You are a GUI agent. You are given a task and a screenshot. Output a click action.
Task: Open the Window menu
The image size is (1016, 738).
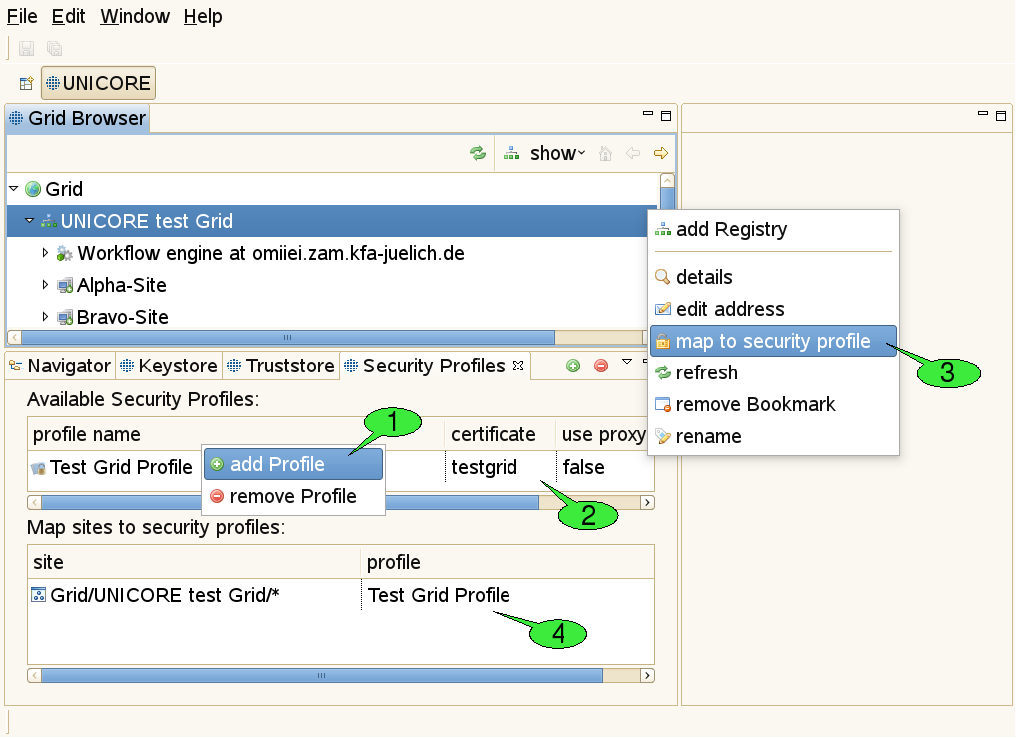point(135,16)
